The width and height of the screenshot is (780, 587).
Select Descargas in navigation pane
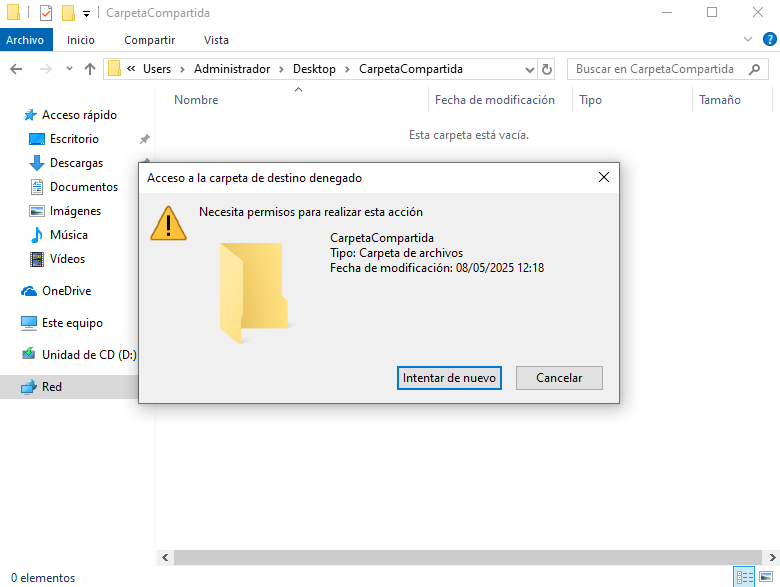(x=76, y=163)
